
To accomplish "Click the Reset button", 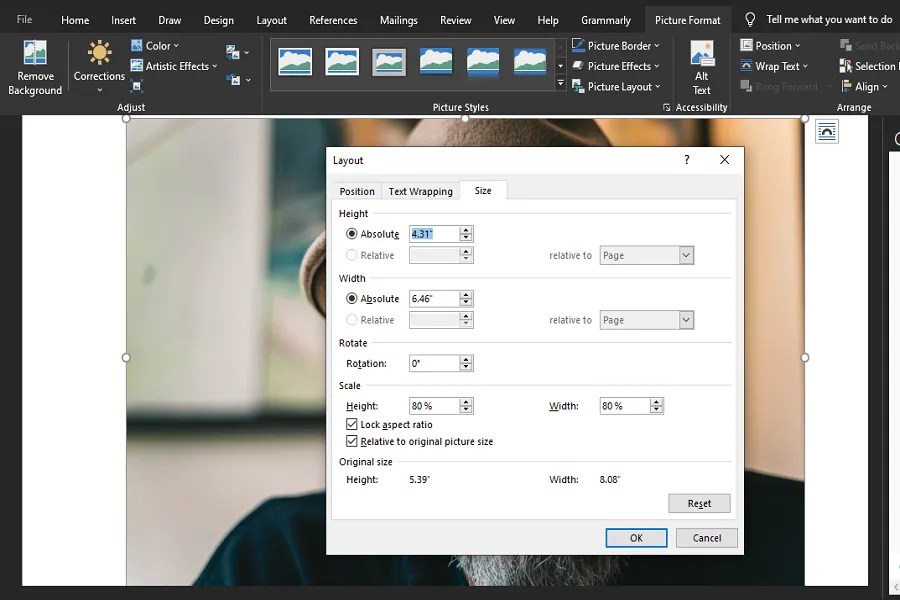I will (x=699, y=503).
